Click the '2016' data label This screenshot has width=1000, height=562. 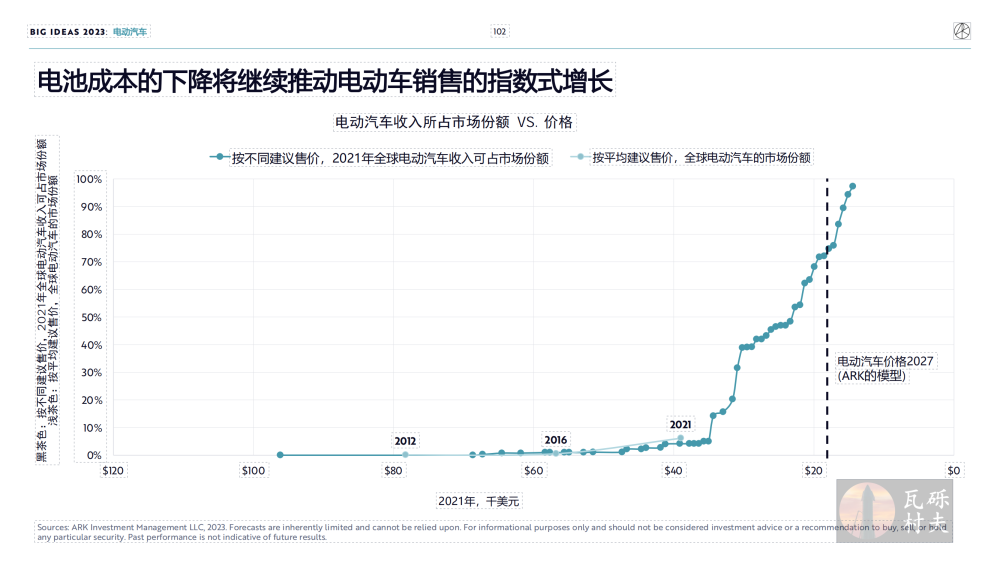click(555, 440)
